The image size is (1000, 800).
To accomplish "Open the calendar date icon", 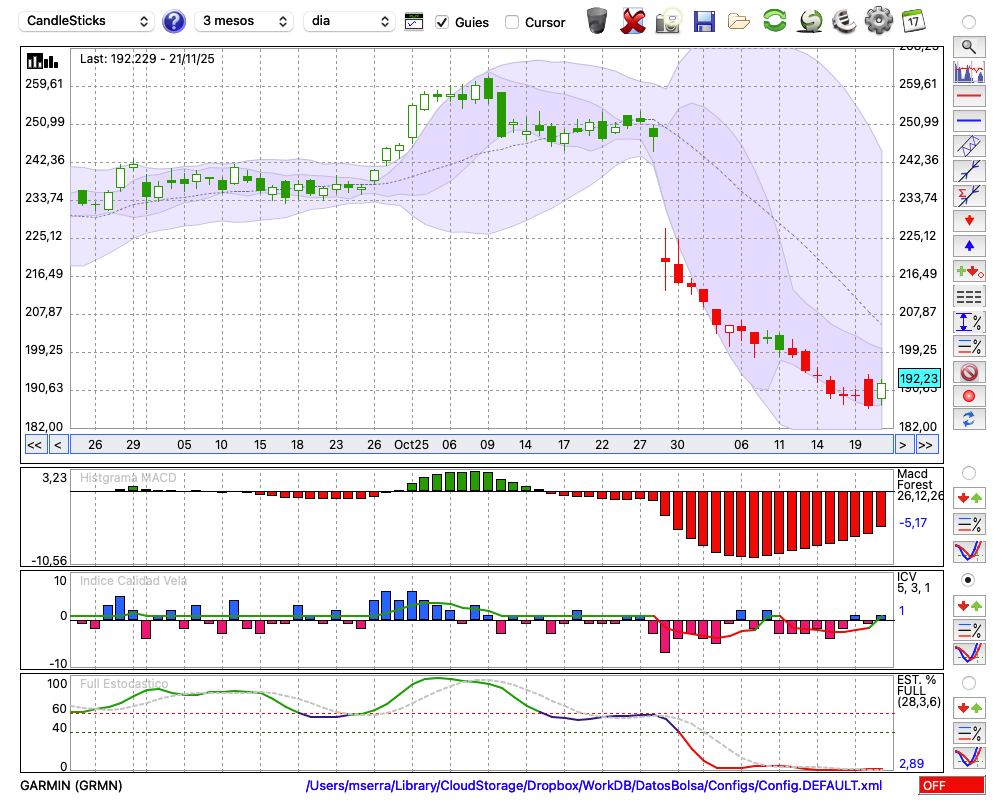I will pyautogui.click(x=913, y=21).
